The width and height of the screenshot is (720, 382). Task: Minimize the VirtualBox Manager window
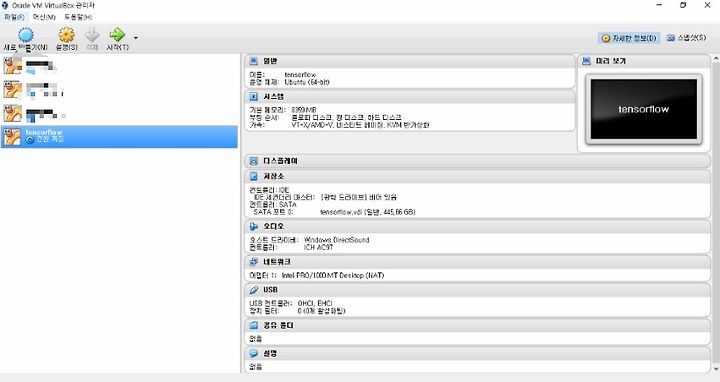[659, 5]
